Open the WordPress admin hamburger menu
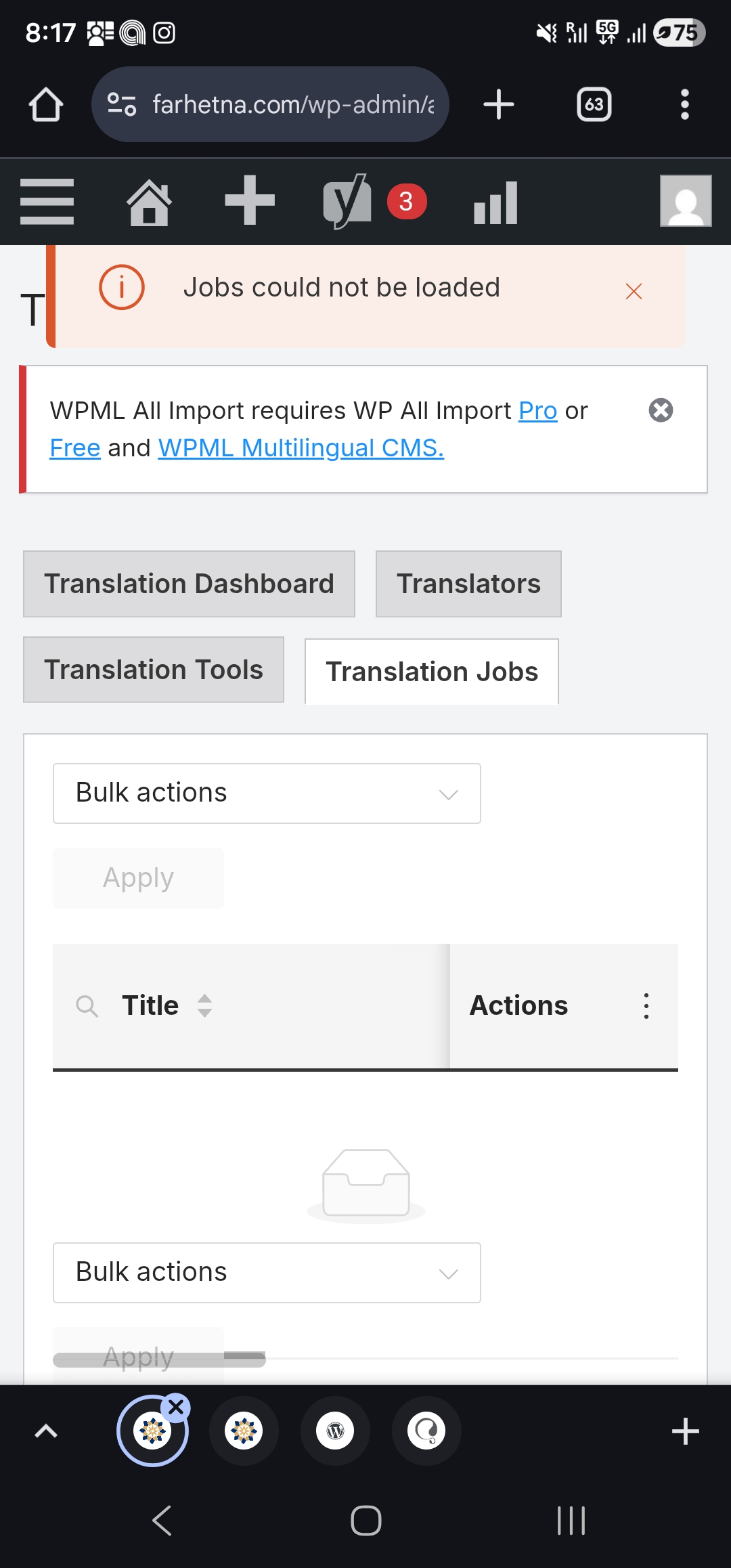731x1568 pixels. pyautogui.click(x=47, y=201)
